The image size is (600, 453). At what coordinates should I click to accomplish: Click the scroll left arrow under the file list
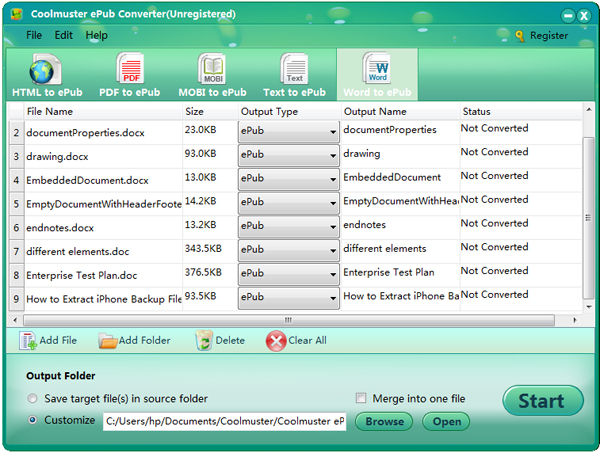coord(15,320)
